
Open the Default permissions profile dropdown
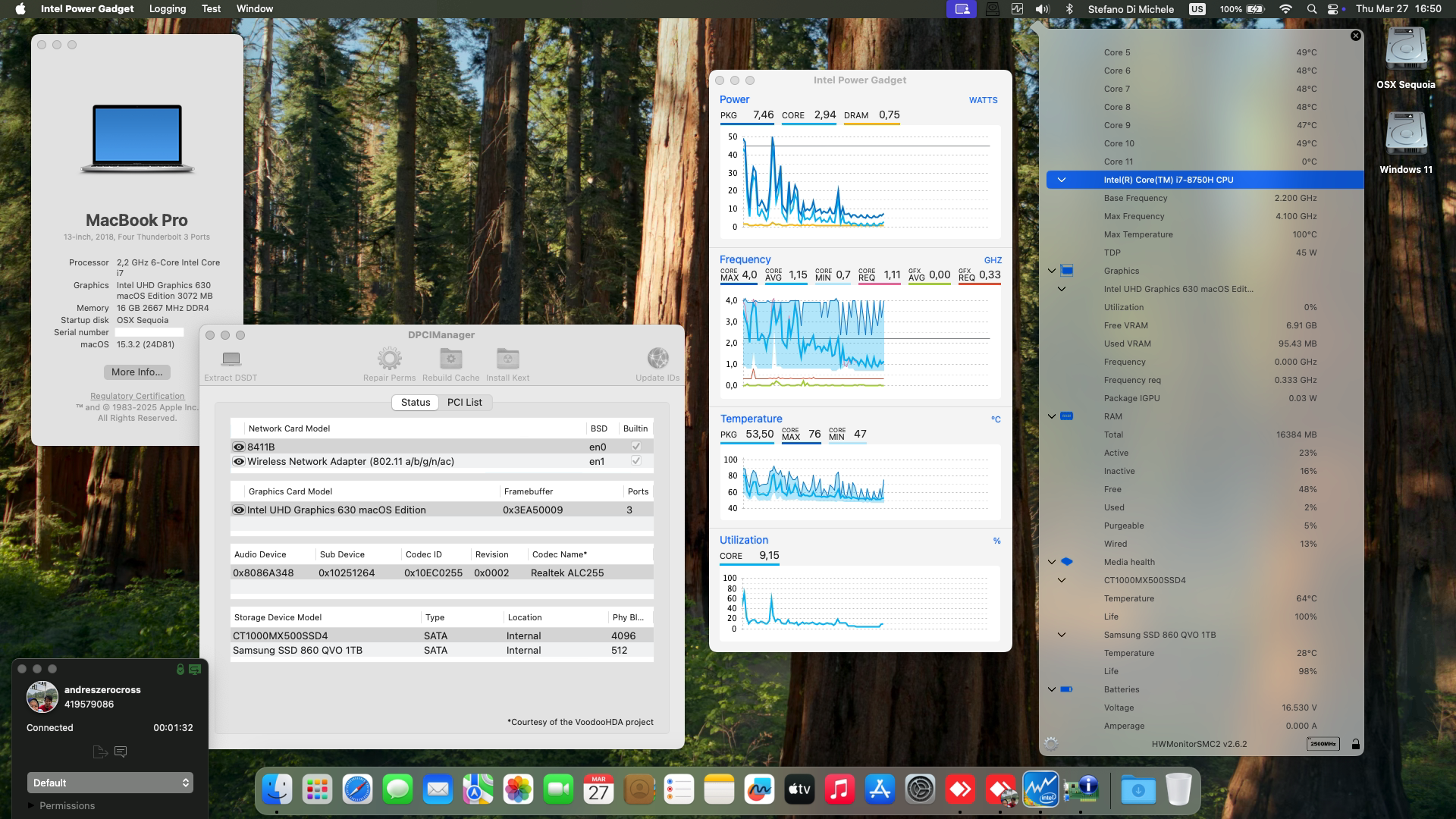tap(110, 782)
